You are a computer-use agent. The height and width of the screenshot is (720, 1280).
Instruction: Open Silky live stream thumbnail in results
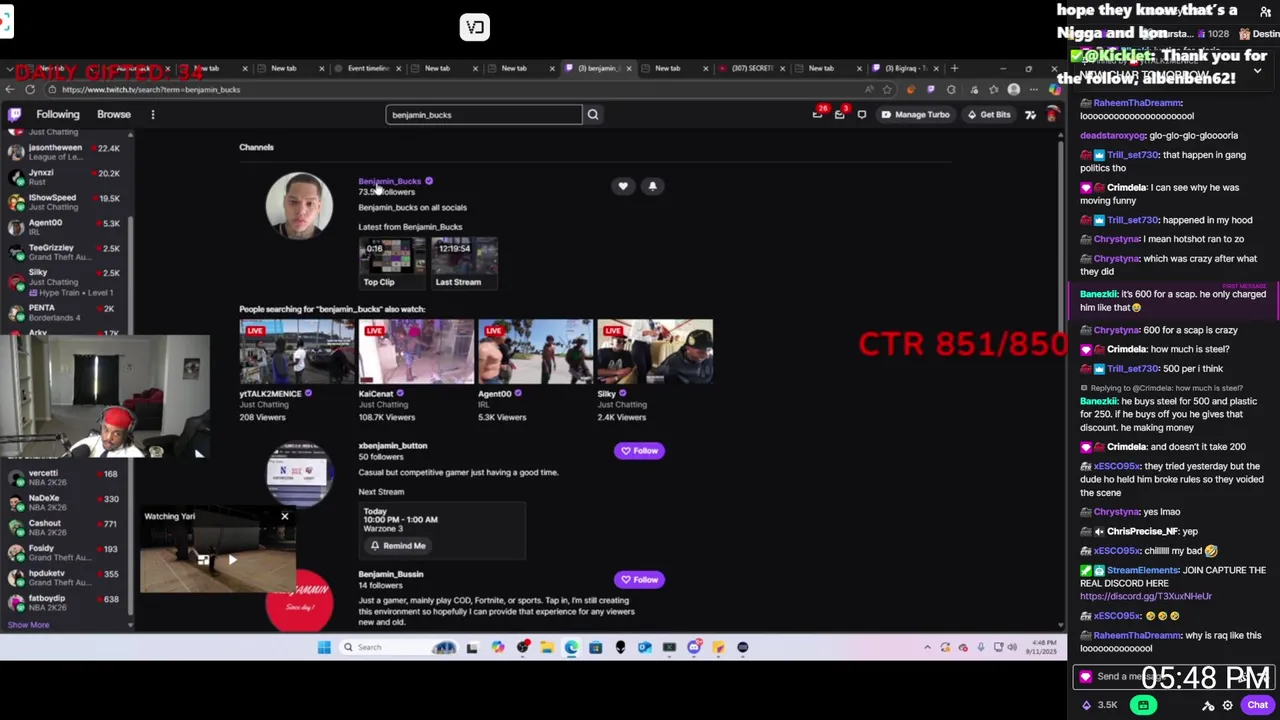[x=655, y=352]
